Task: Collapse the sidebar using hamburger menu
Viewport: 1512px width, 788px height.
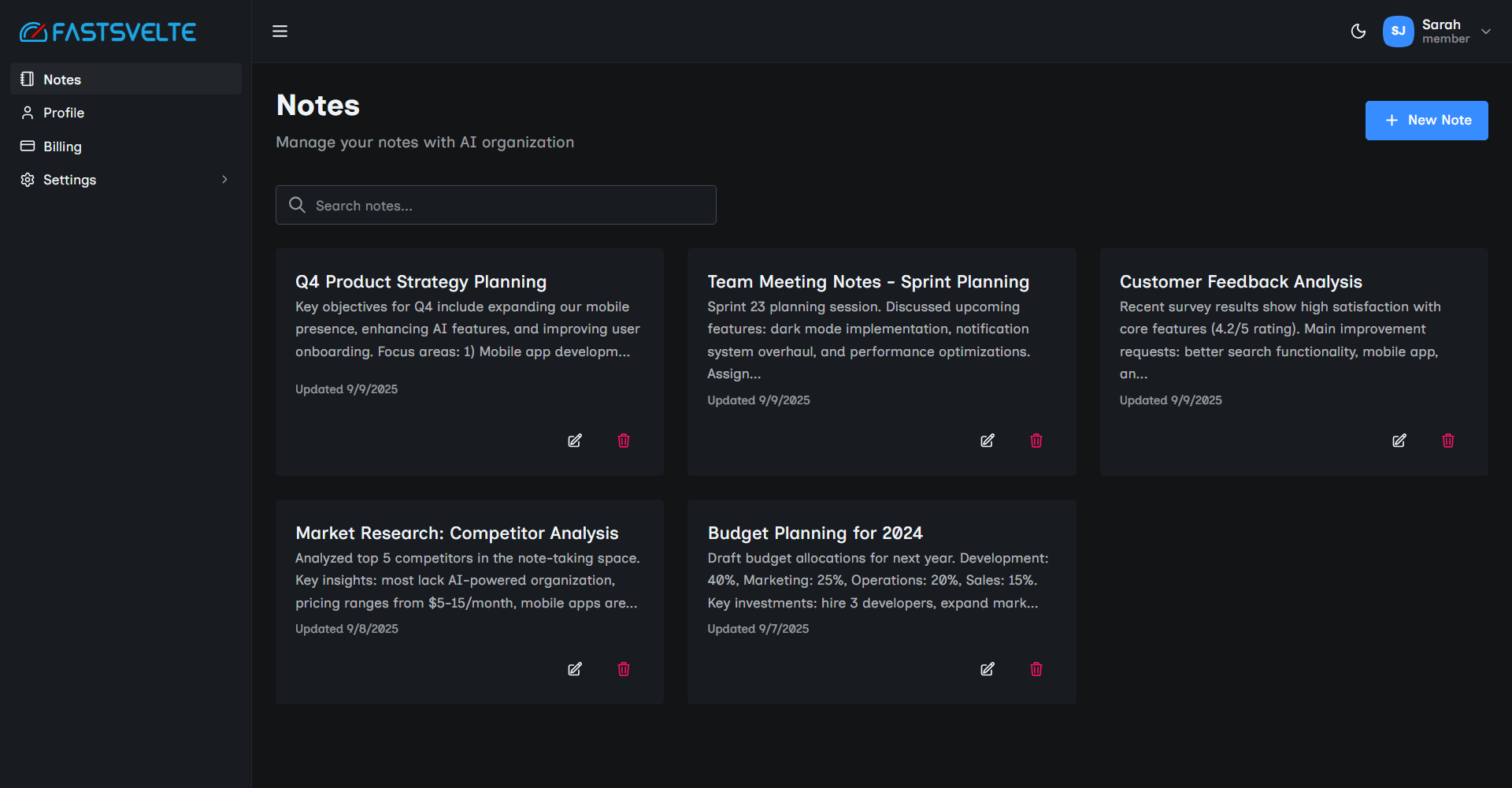Action: click(x=280, y=32)
